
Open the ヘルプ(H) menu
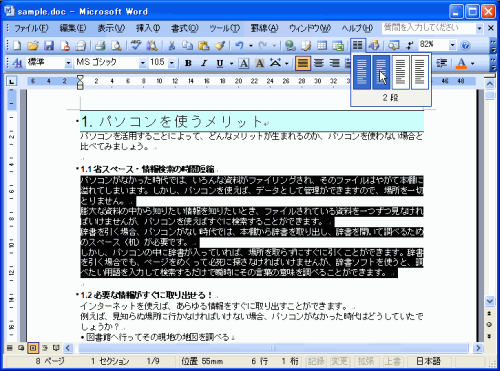coord(357,29)
